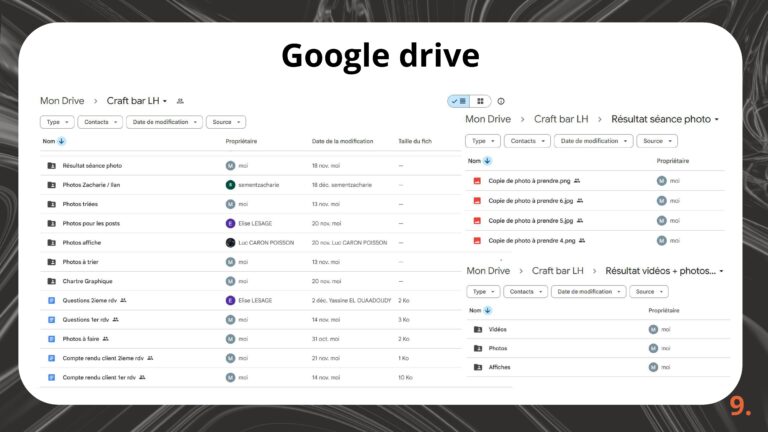Image resolution: width=768 pixels, height=432 pixels.
Task: Click the Chartre Graphique folder icon
Action: (51, 281)
